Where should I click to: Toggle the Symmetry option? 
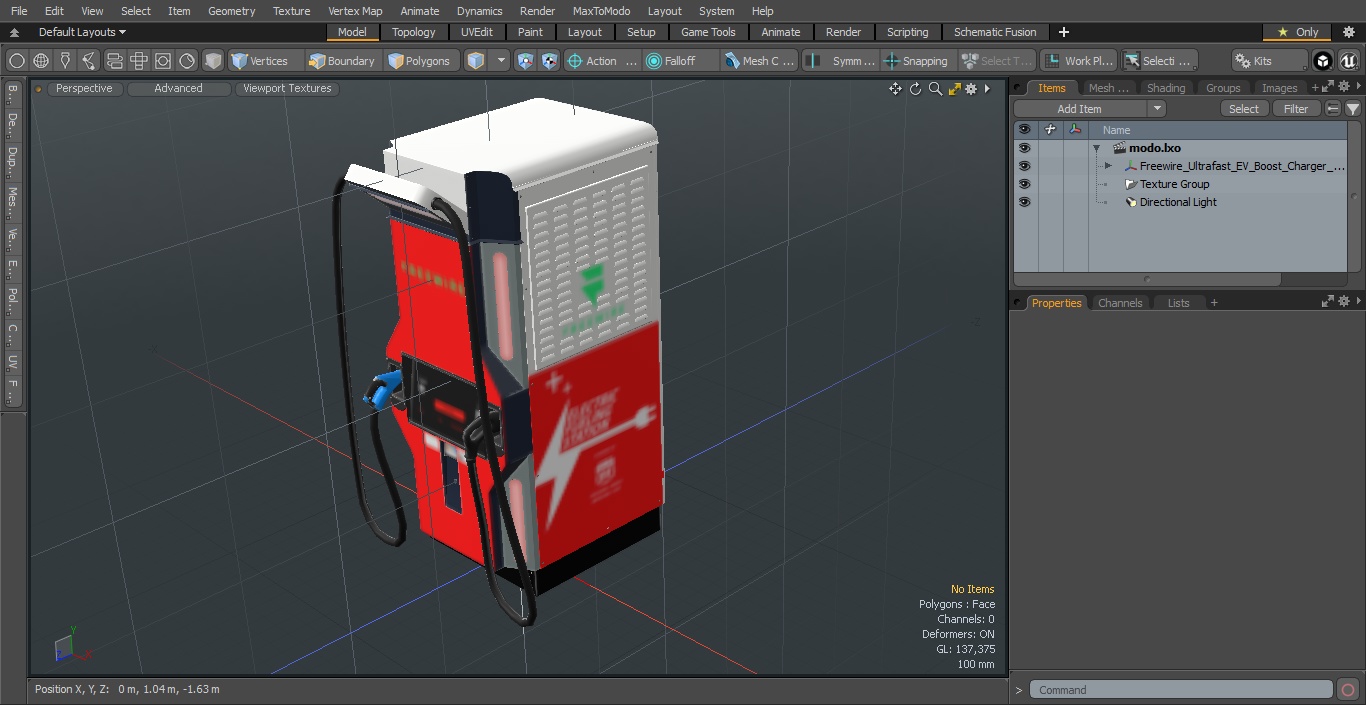[842, 61]
